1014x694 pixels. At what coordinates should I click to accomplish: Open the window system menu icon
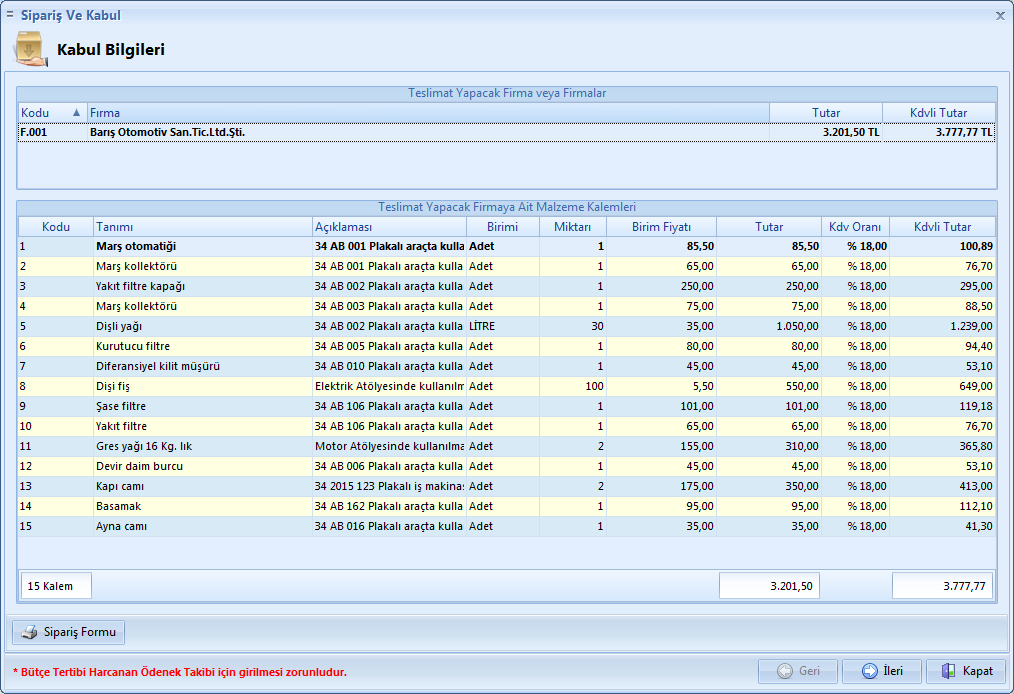(x=10, y=15)
